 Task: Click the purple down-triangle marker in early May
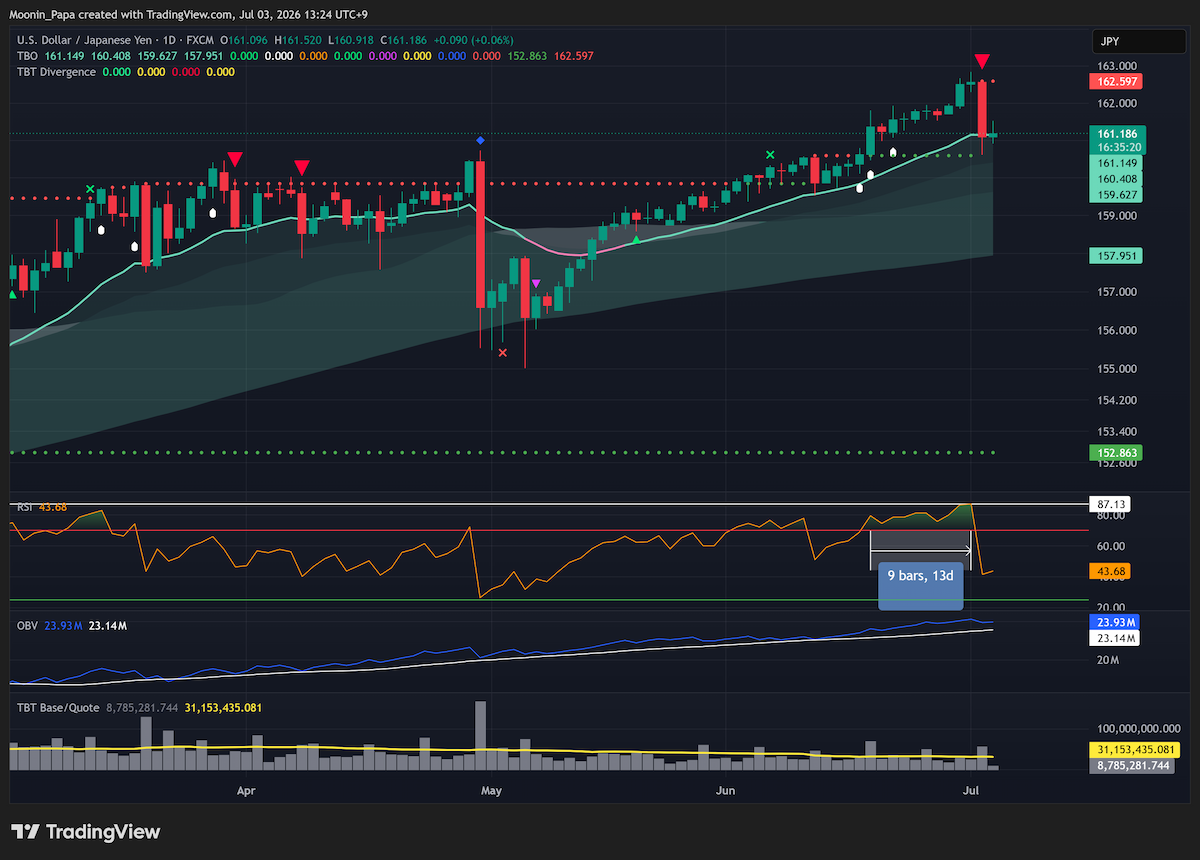pyautogui.click(x=537, y=284)
